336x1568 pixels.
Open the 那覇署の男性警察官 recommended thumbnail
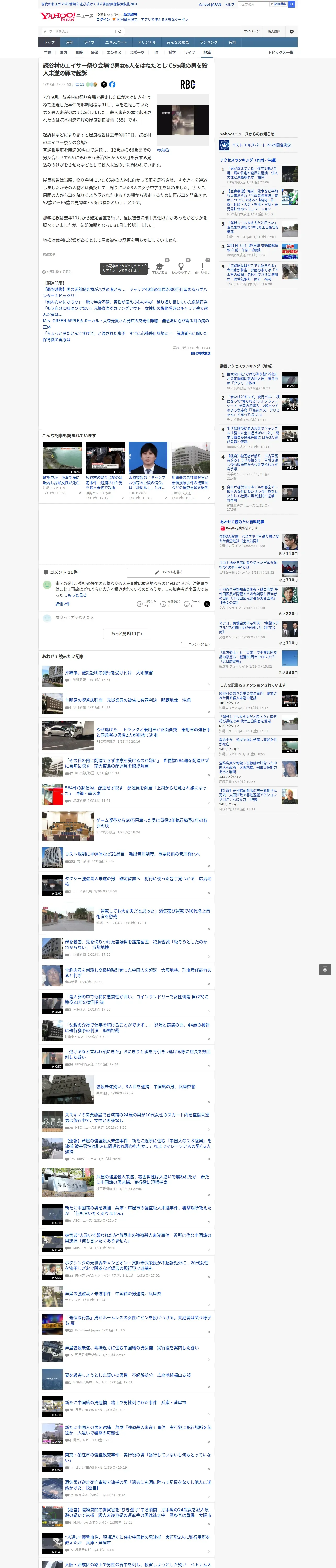coord(191,458)
